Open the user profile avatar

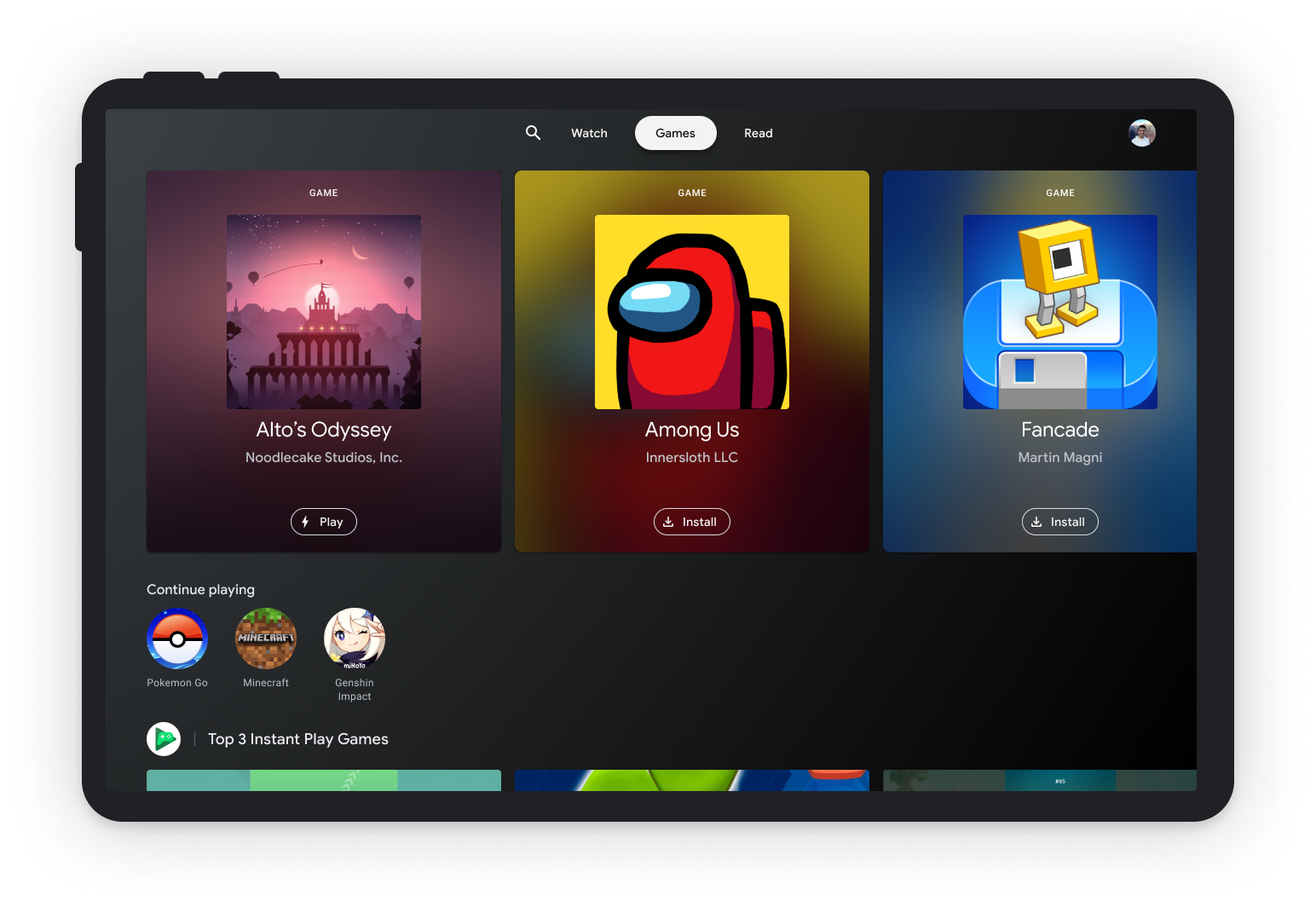(1141, 133)
